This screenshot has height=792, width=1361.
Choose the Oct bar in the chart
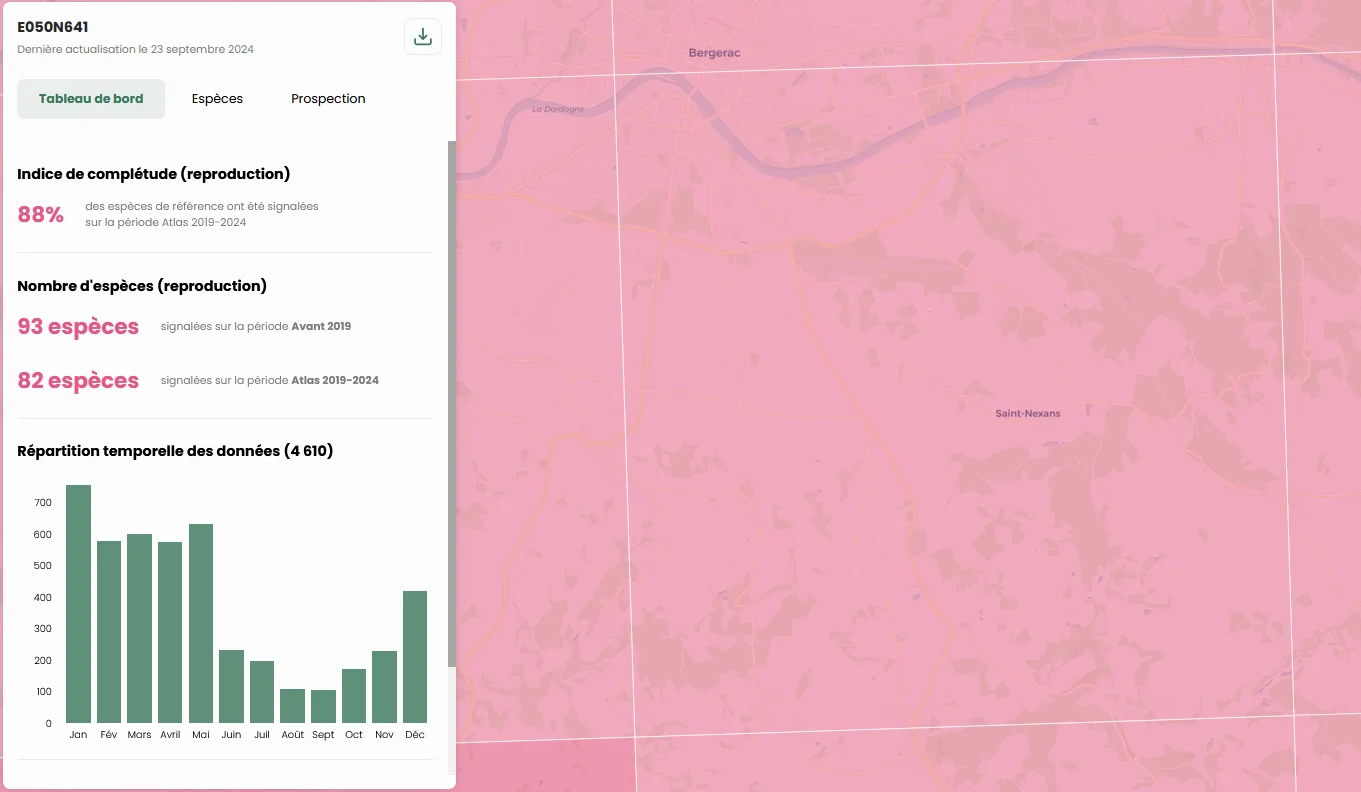coord(354,696)
